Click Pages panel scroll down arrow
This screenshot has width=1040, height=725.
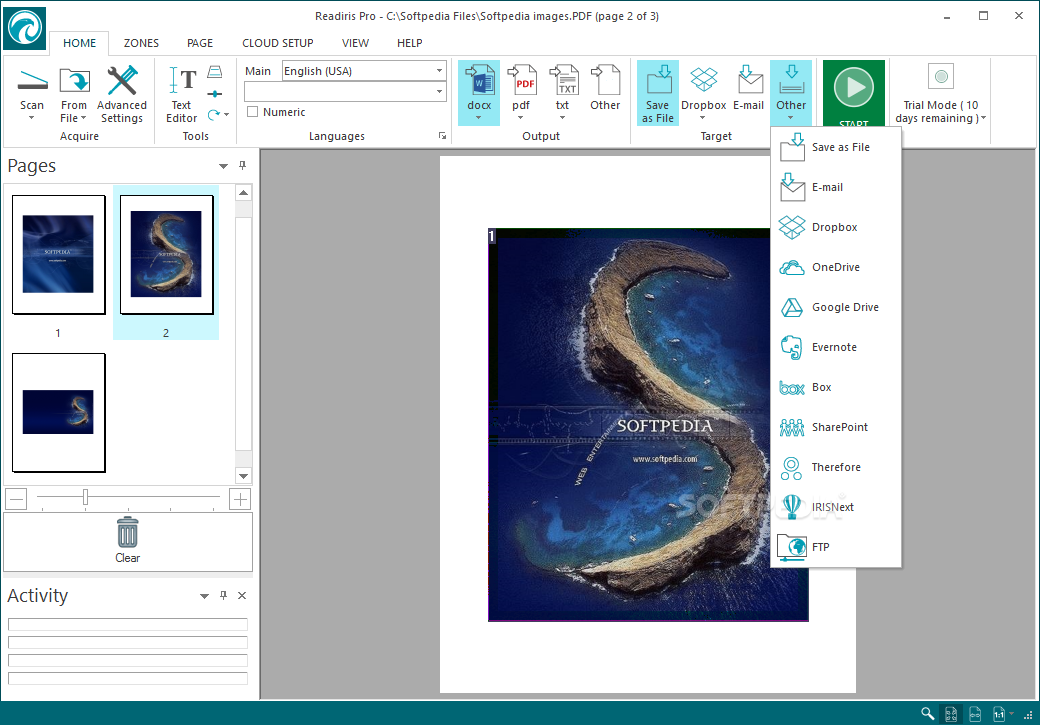(x=243, y=476)
